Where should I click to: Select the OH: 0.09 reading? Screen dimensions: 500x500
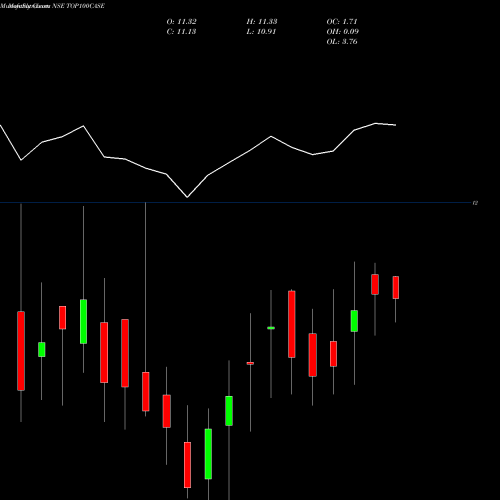coord(343,32)
